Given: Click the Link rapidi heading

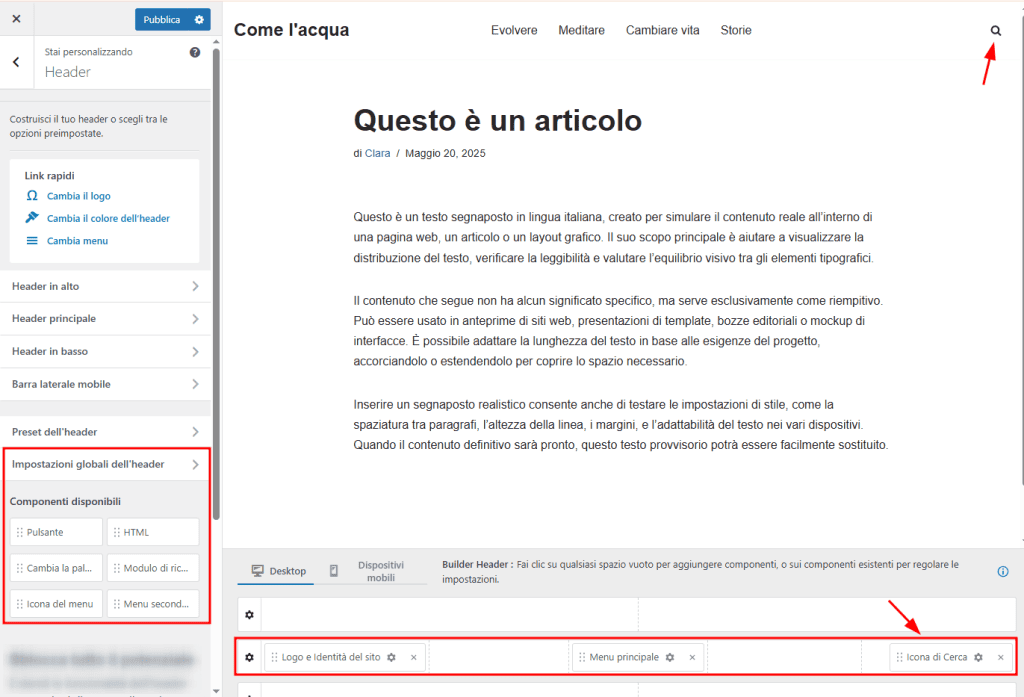Looking at the screenshot, I should coord(50,176).
